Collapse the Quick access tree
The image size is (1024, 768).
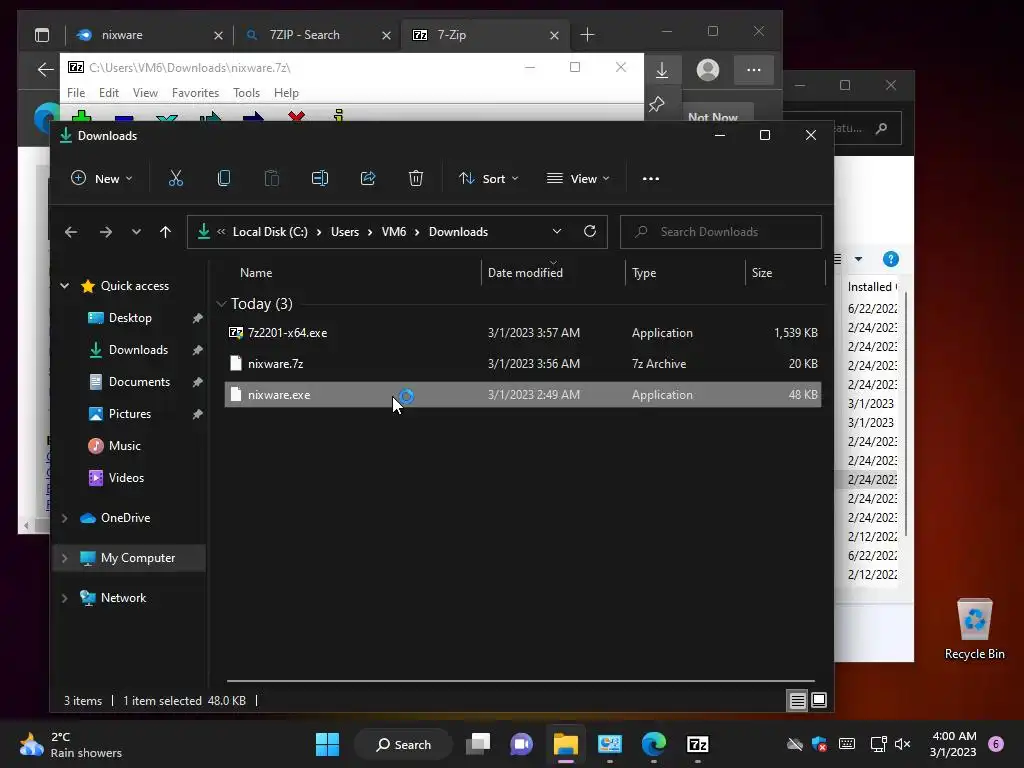pos(65,285)
